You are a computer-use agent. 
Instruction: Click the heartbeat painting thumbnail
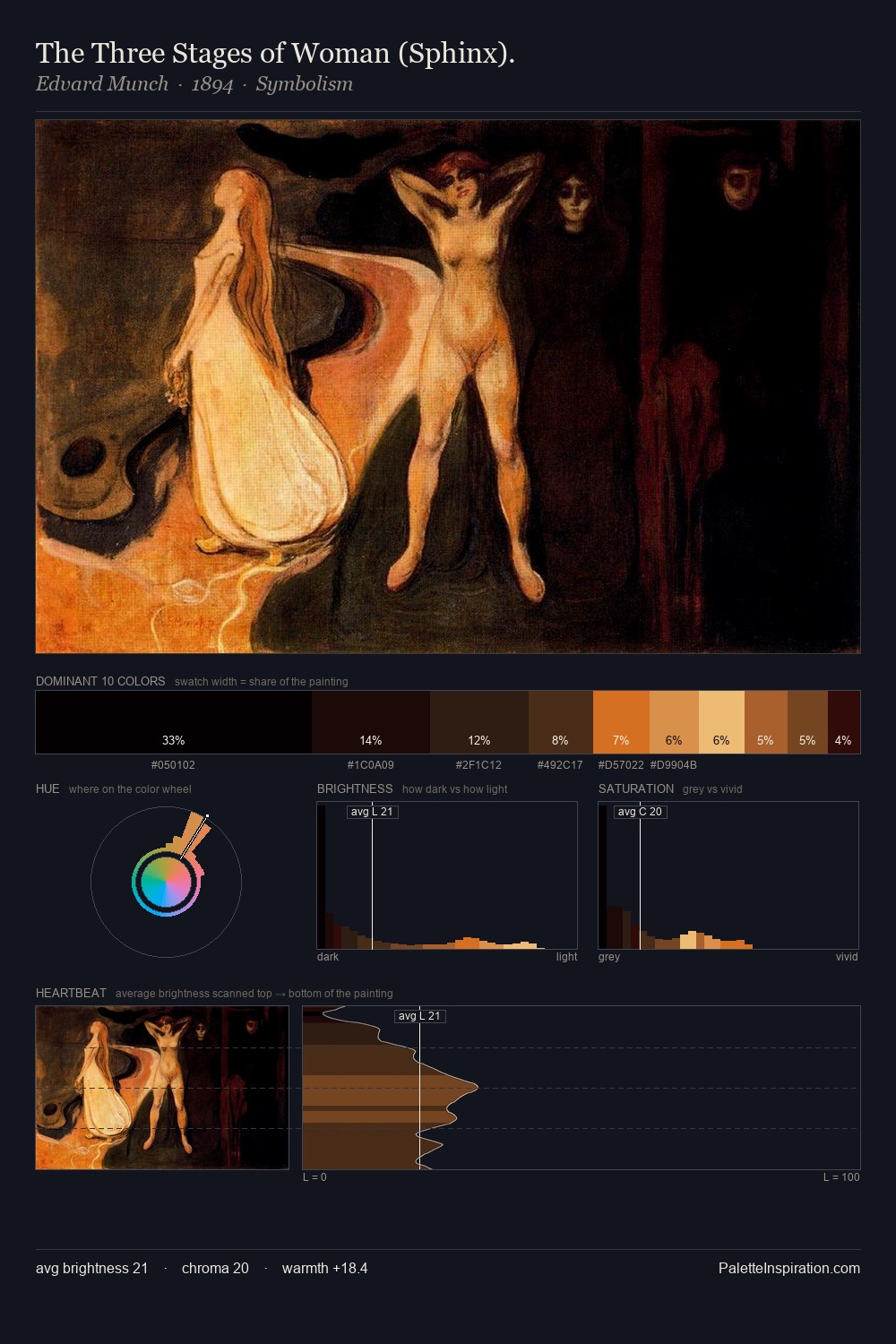(x=162, y=1088)
